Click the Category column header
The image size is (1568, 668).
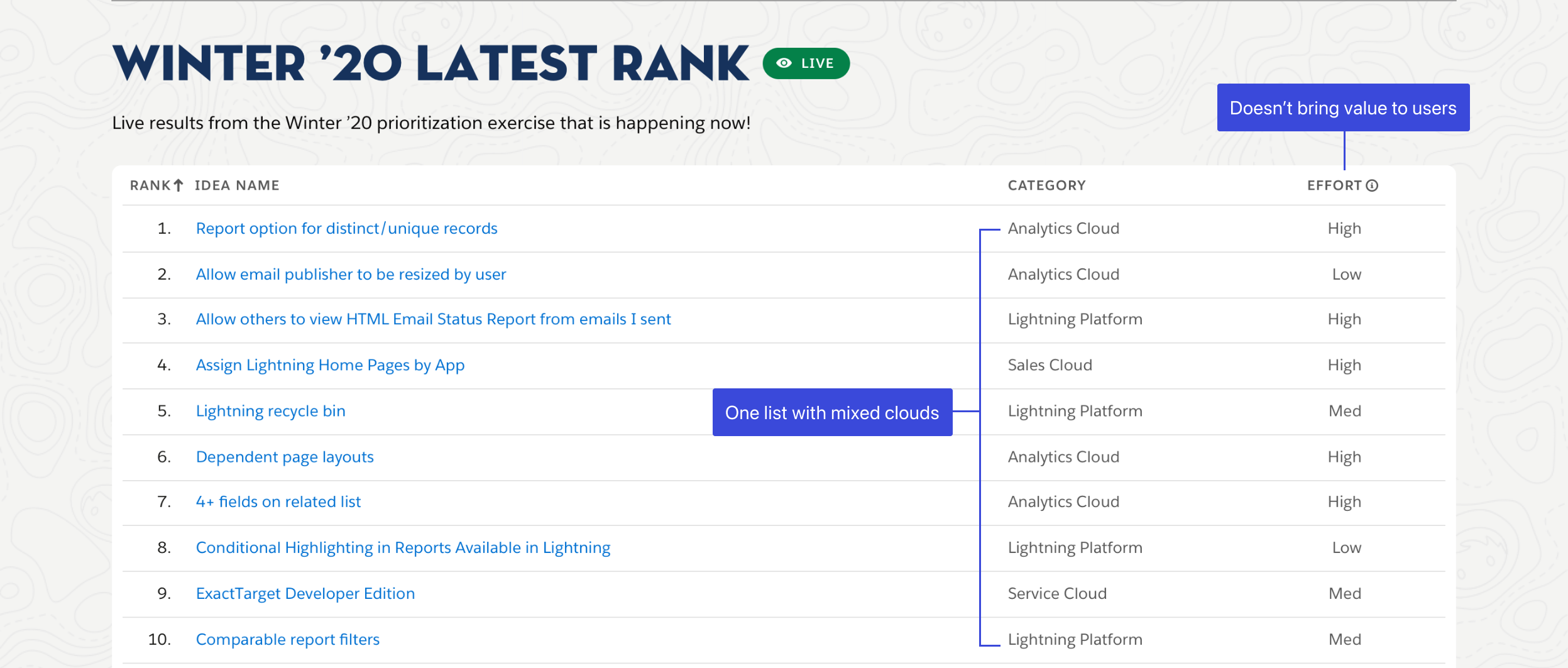[1046, 185]
